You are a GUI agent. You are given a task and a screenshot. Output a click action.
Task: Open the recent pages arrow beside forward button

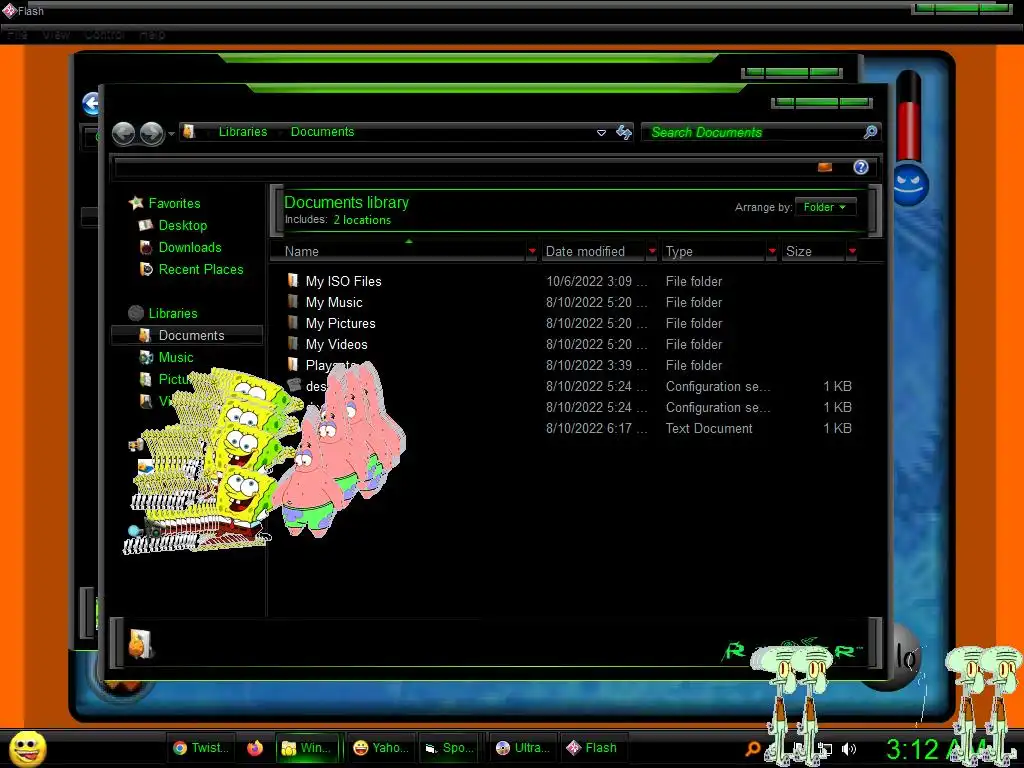(x=171, y=134)
